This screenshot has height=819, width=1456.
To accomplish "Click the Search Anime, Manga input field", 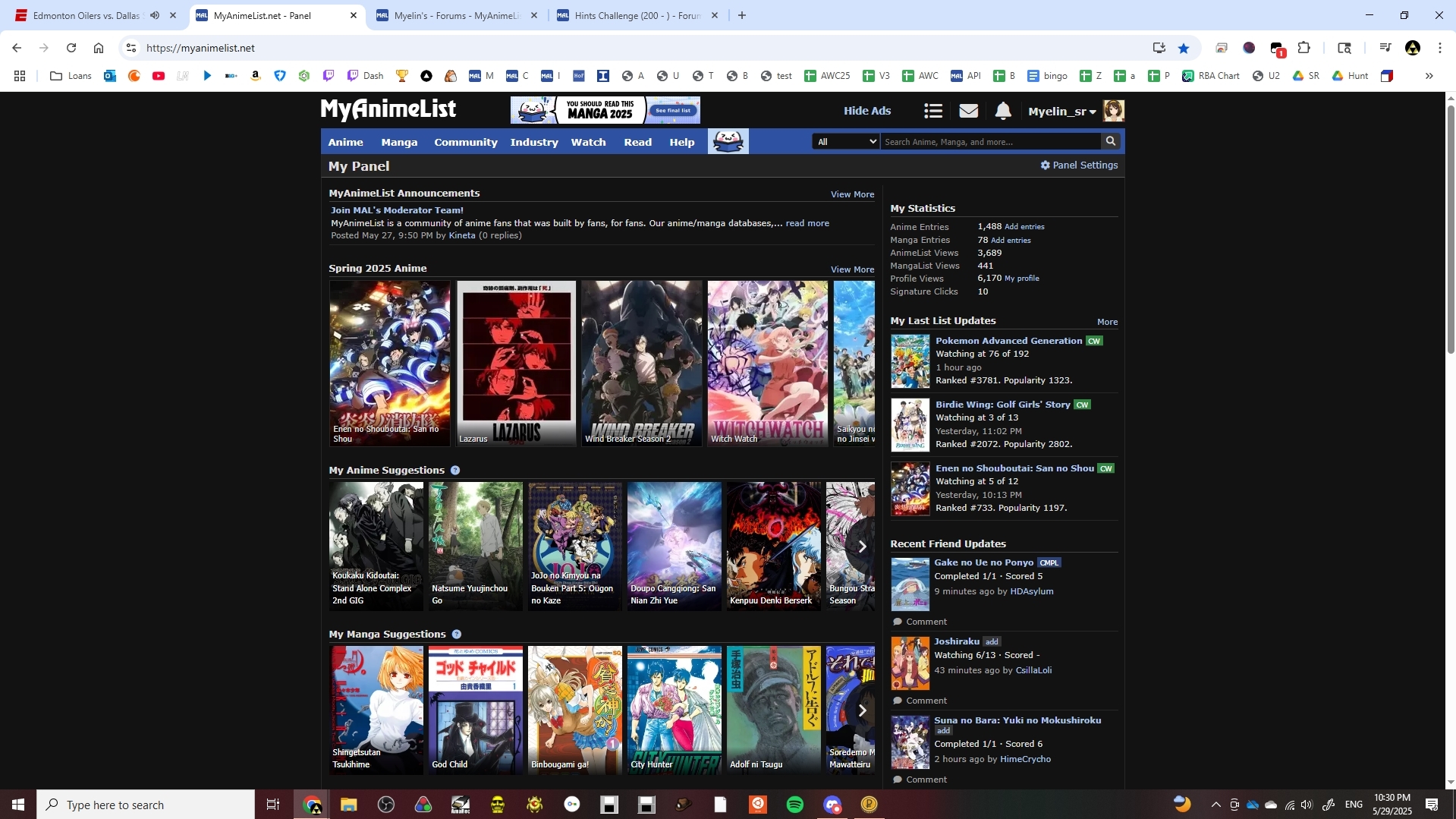I will click(x=991, y=141).
